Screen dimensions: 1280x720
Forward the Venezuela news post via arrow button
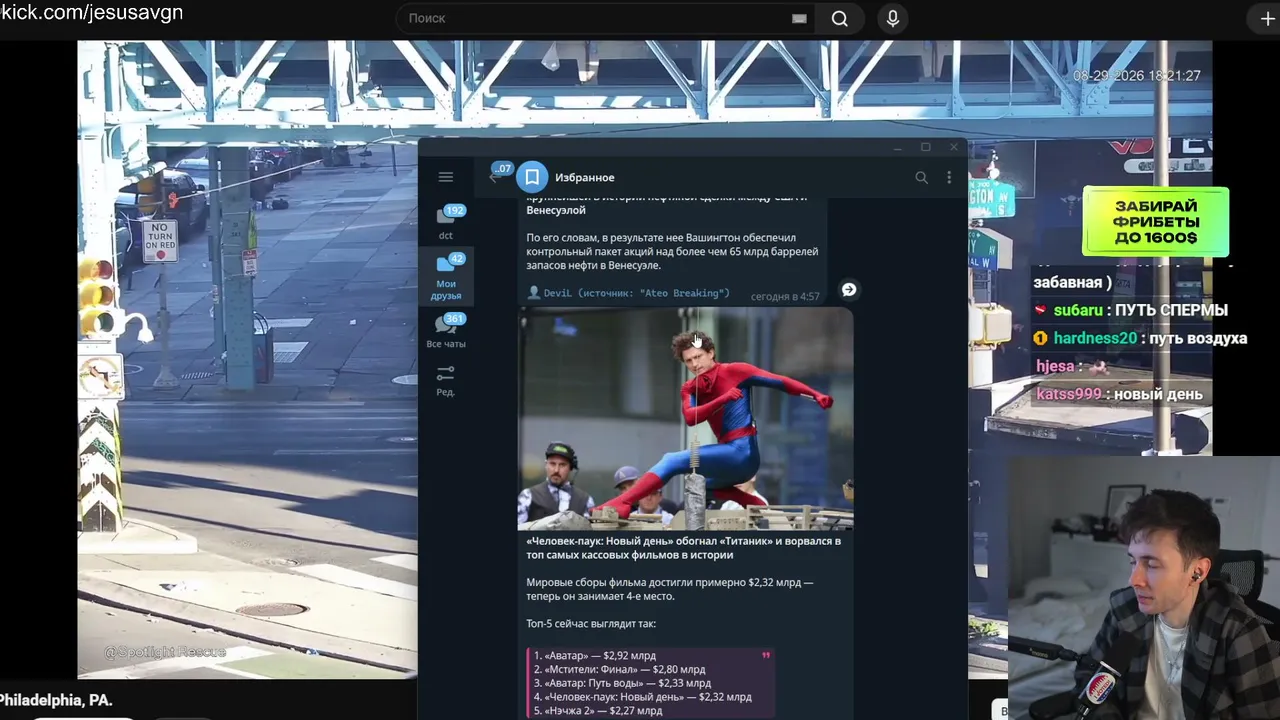(x=848, y=289)
